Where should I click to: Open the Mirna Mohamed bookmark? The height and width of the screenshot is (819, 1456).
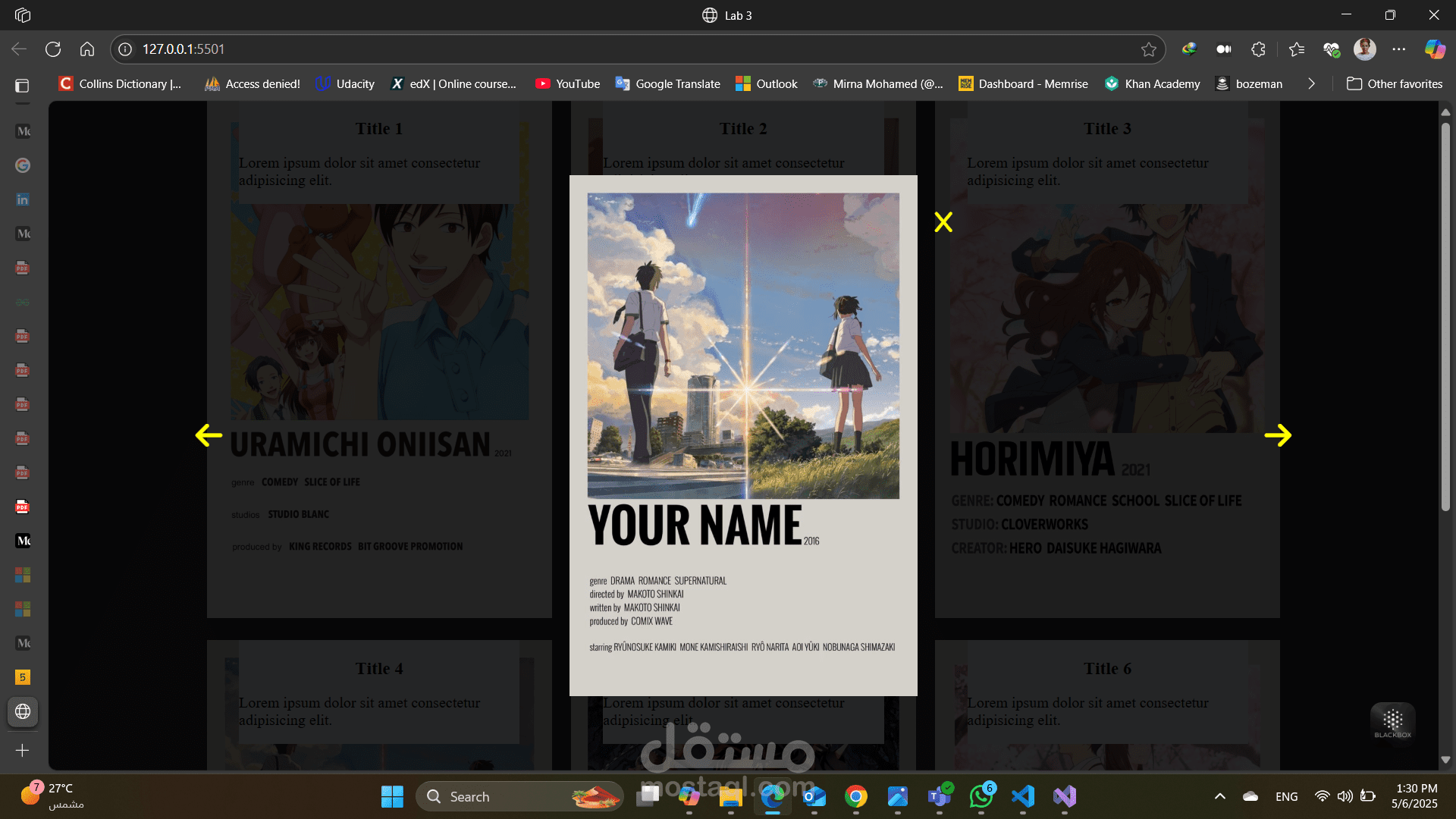(877, 84)
